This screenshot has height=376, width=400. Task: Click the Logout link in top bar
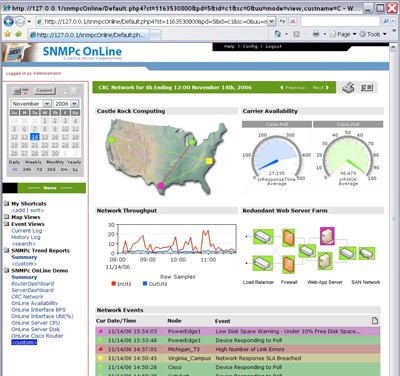click(x=273, y=46)
